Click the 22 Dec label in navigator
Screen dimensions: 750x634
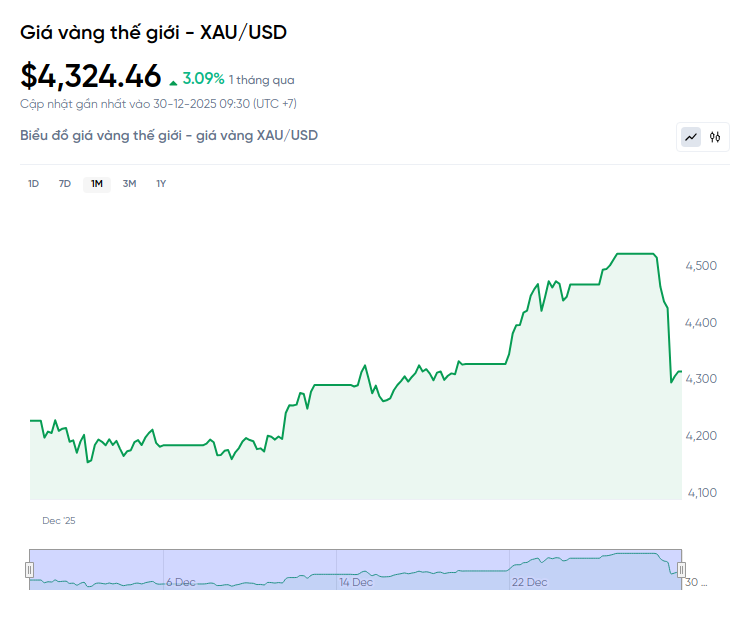click(x=529, y=582)
